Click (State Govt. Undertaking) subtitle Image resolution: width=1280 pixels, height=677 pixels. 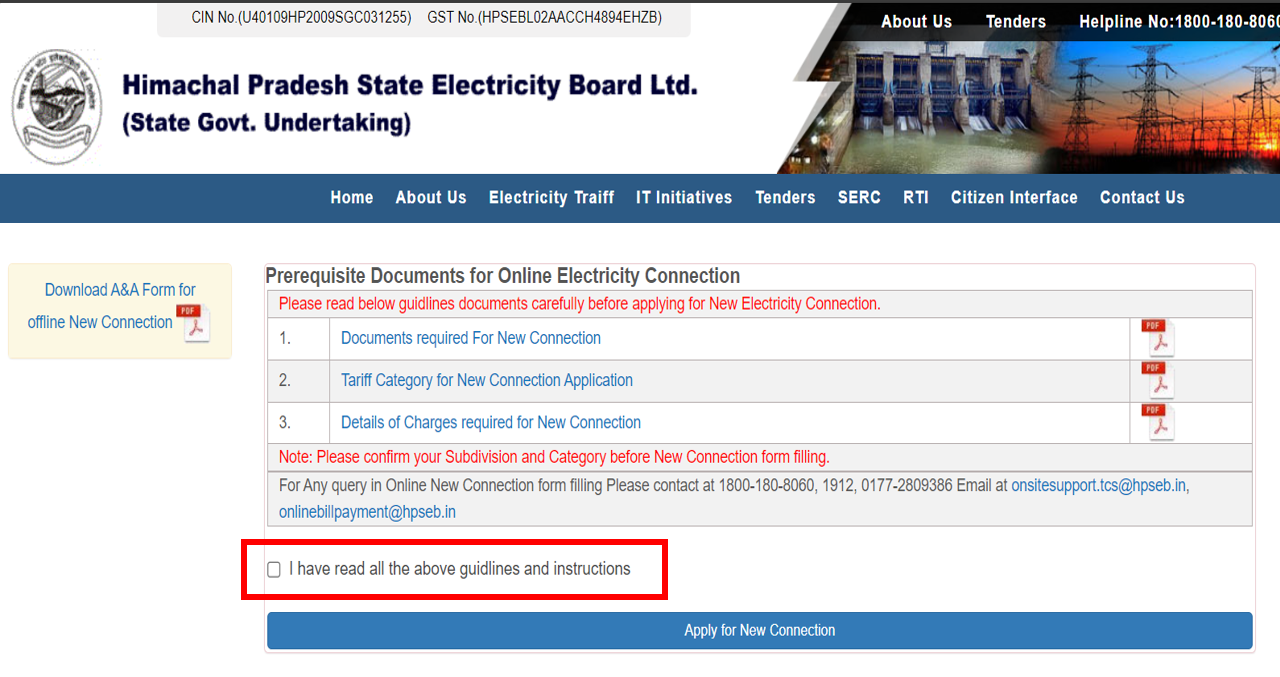(266, 124)
